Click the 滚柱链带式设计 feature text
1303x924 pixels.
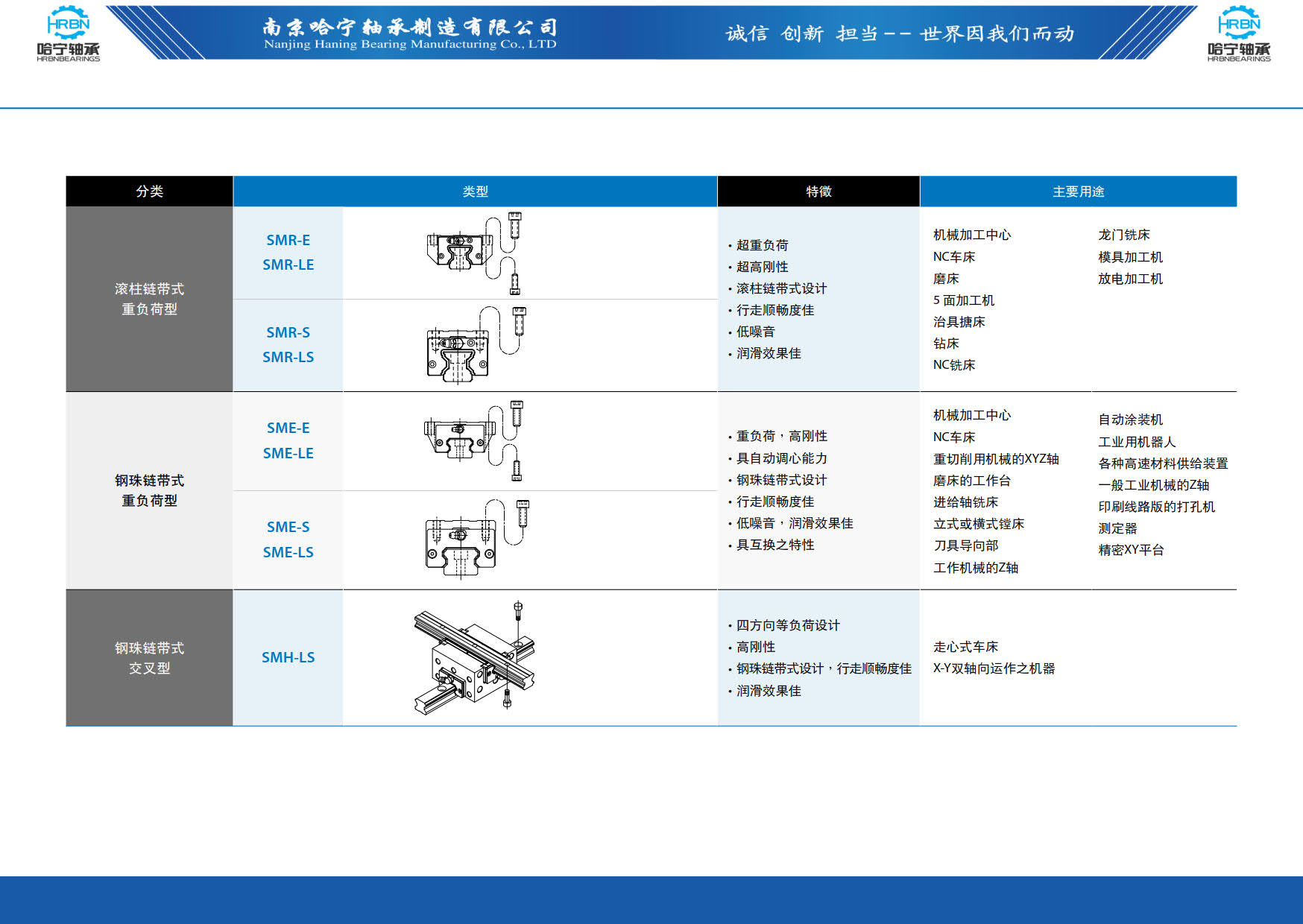781,288
